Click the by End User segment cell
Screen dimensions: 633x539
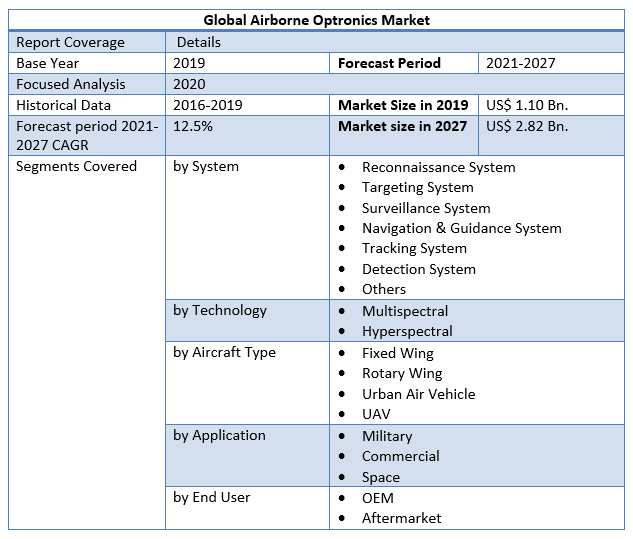tap(212, 497)
